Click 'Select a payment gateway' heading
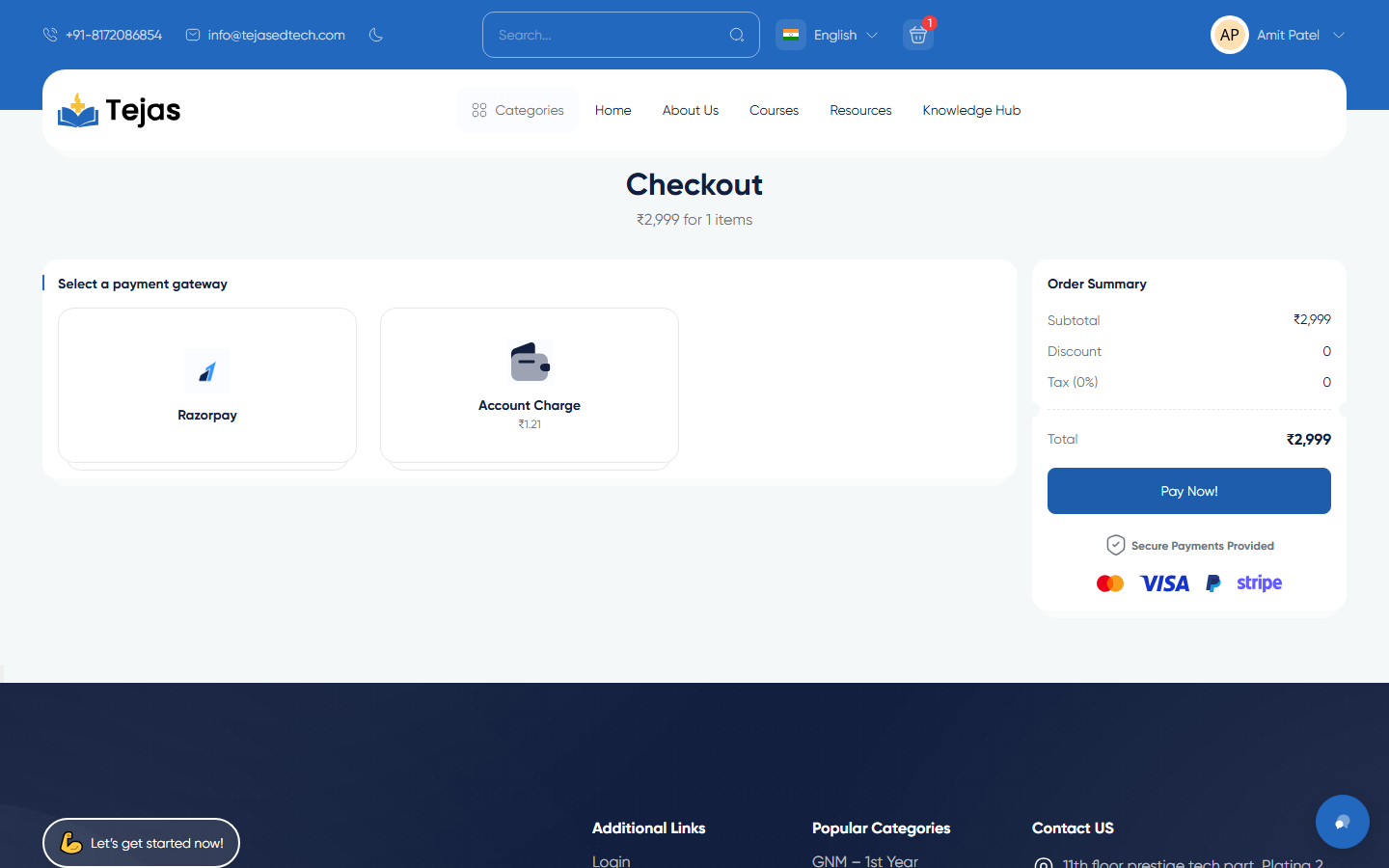This screenshot has width=1389, height=868. [143, 284]
